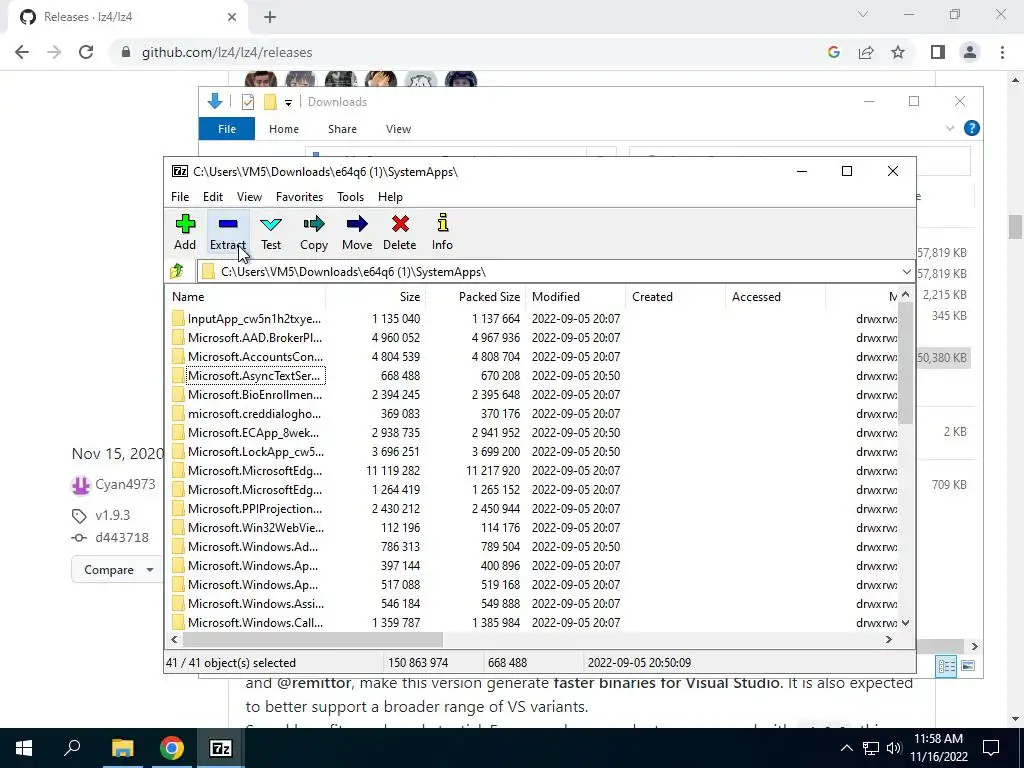Open the 7-Zip File menu
1024x768 pixels.
point(180,197)
